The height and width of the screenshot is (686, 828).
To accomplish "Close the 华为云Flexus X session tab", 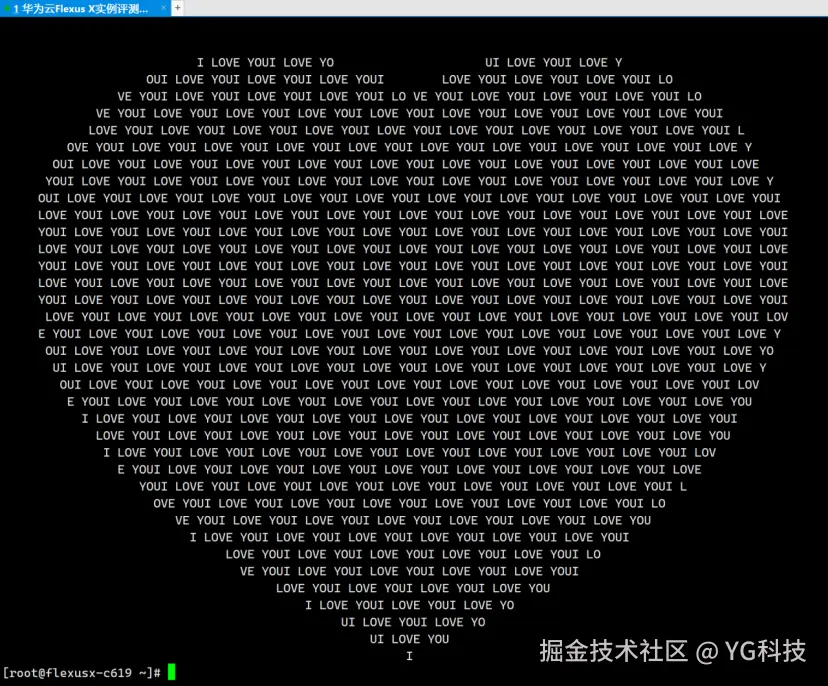I will click(163, 8).
